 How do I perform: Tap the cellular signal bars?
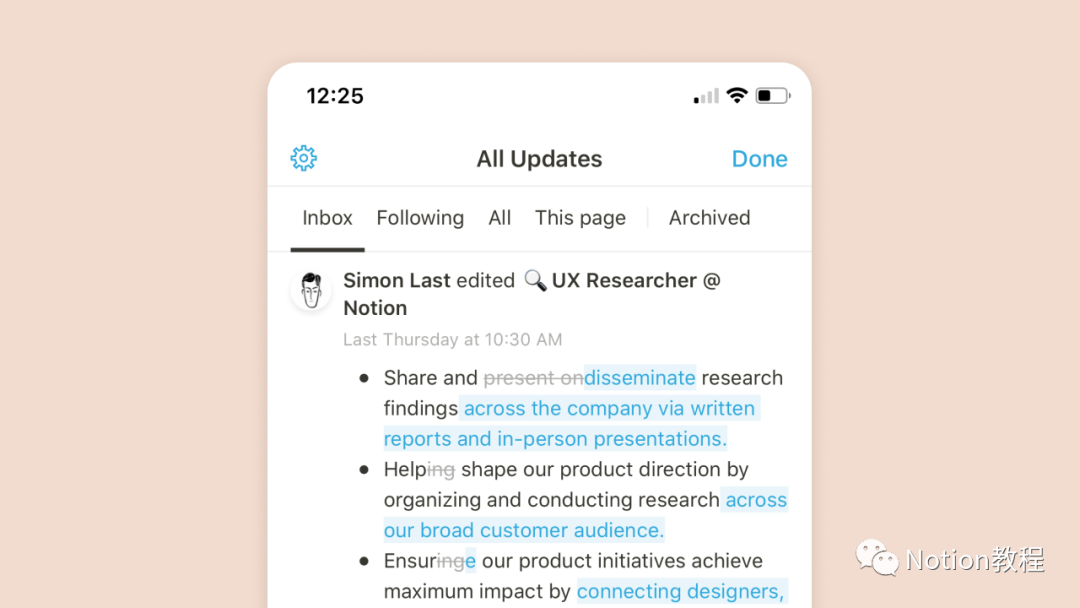point(706,97)
